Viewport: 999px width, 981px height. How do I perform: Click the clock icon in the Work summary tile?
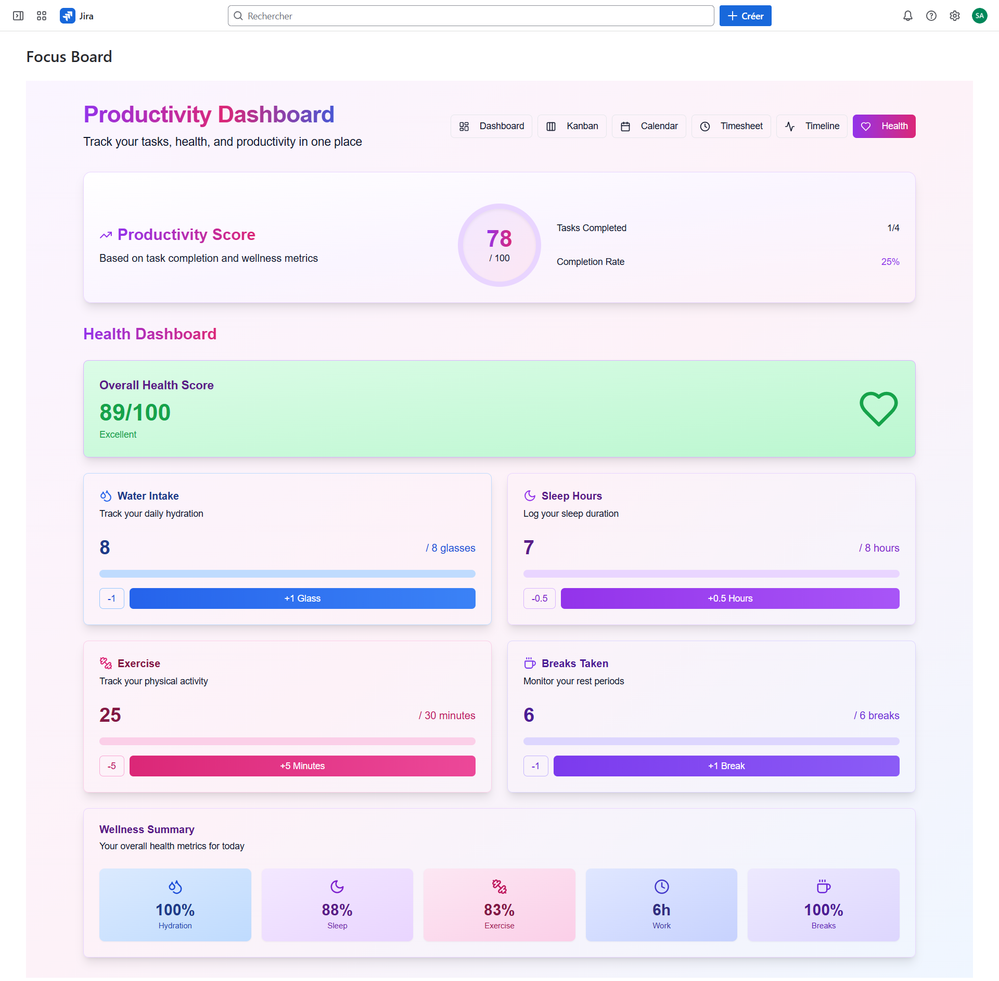[x=661, y=886]
